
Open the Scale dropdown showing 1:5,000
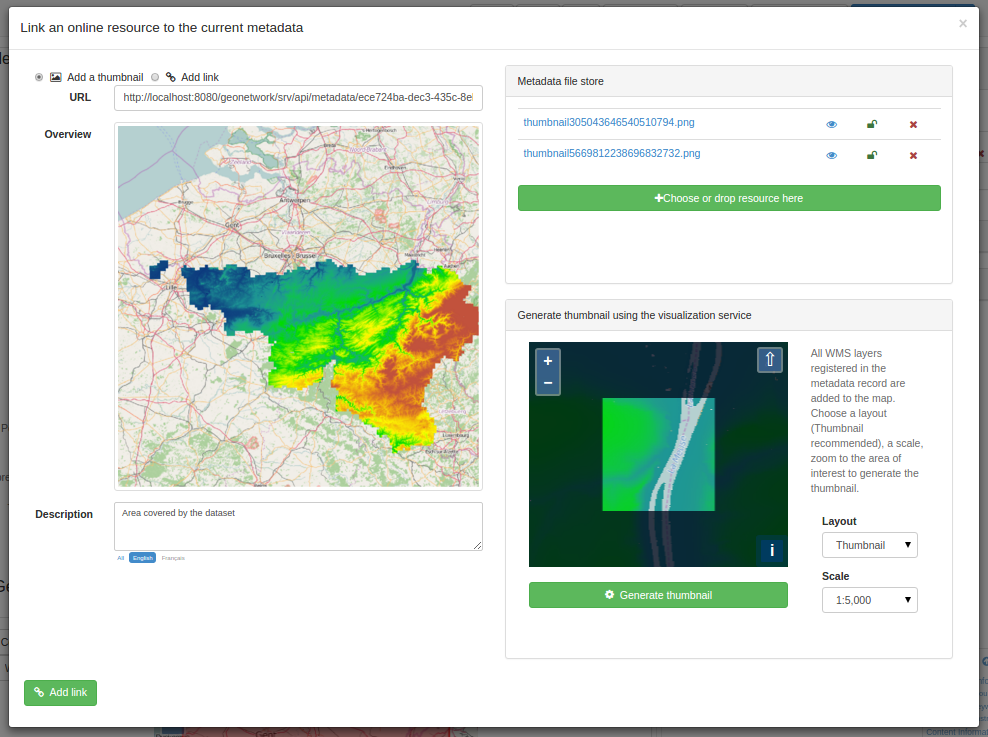(870, 600)
